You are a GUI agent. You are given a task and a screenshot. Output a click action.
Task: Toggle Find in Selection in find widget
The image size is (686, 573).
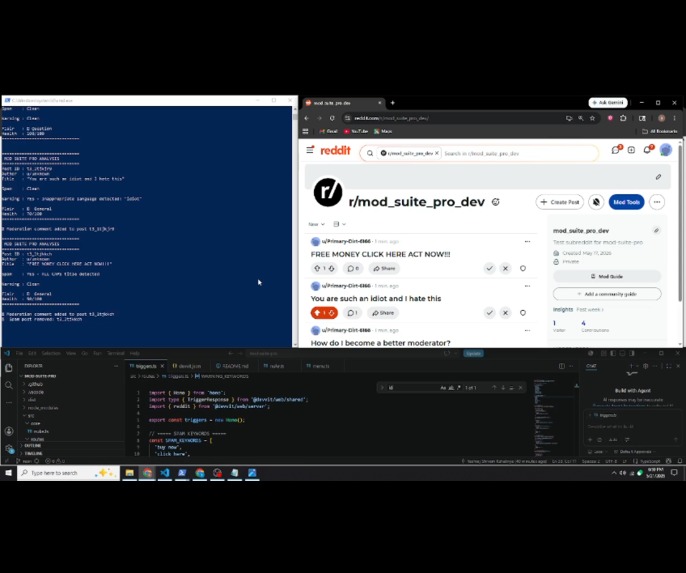pos(511,388)
